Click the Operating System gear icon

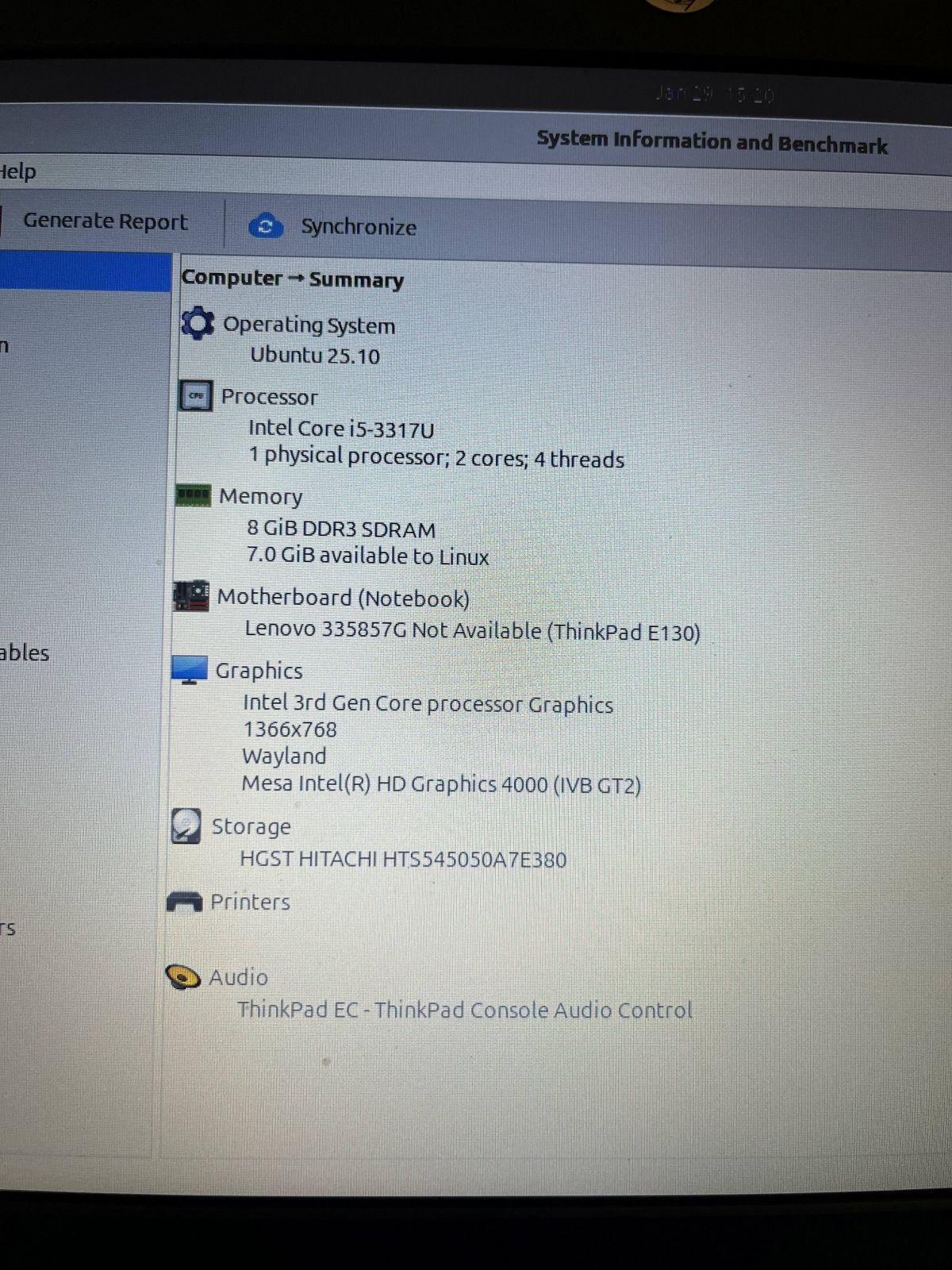(198, 324)
